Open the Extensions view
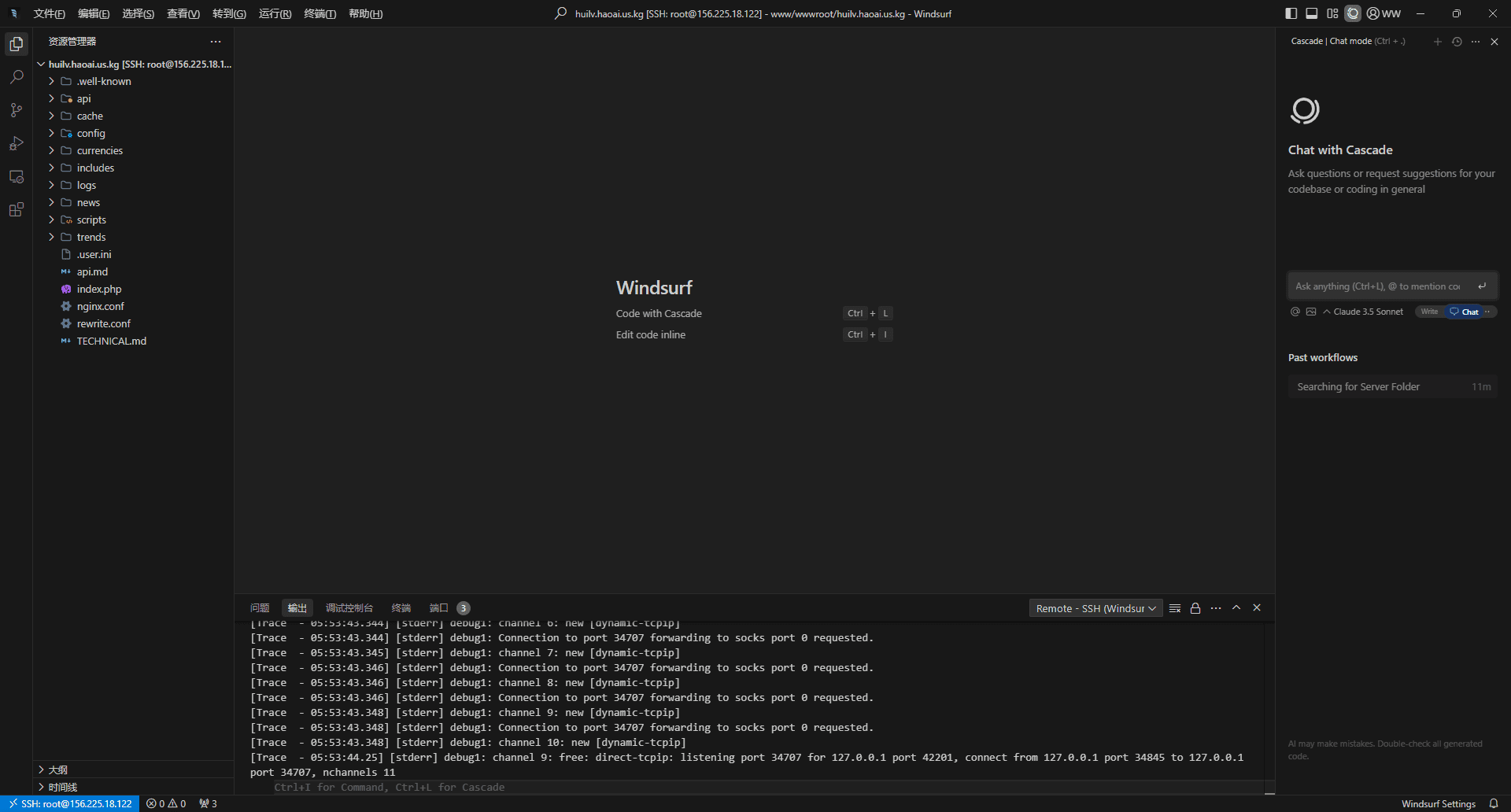 [x=17, y=209]
